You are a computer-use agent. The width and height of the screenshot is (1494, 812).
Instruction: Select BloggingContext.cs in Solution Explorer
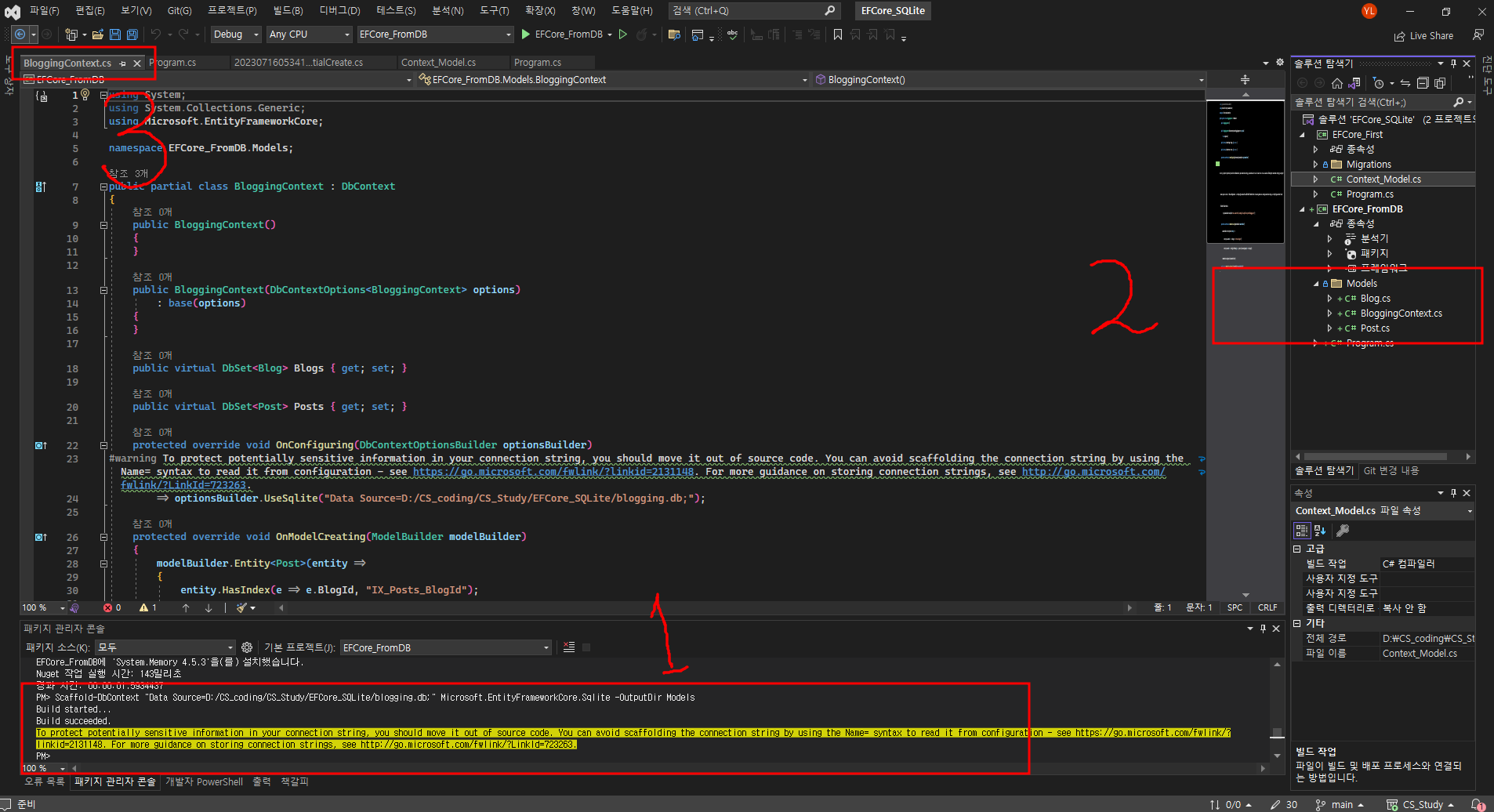point(1401,314)
